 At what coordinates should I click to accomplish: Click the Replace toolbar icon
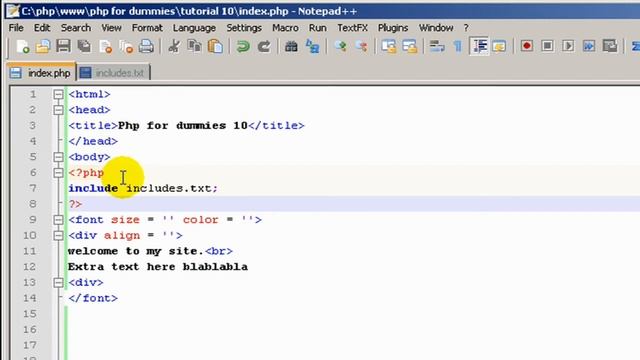tap(312, 47)
